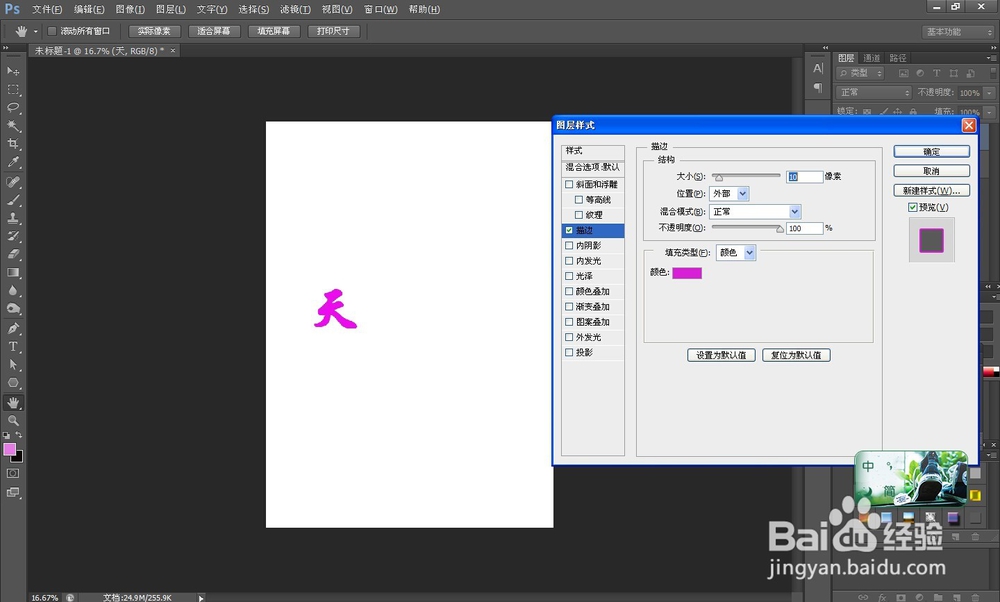
Task: Open layer opacity dropdown arrow
Action: pyautogui.click(x=989, y=93)
